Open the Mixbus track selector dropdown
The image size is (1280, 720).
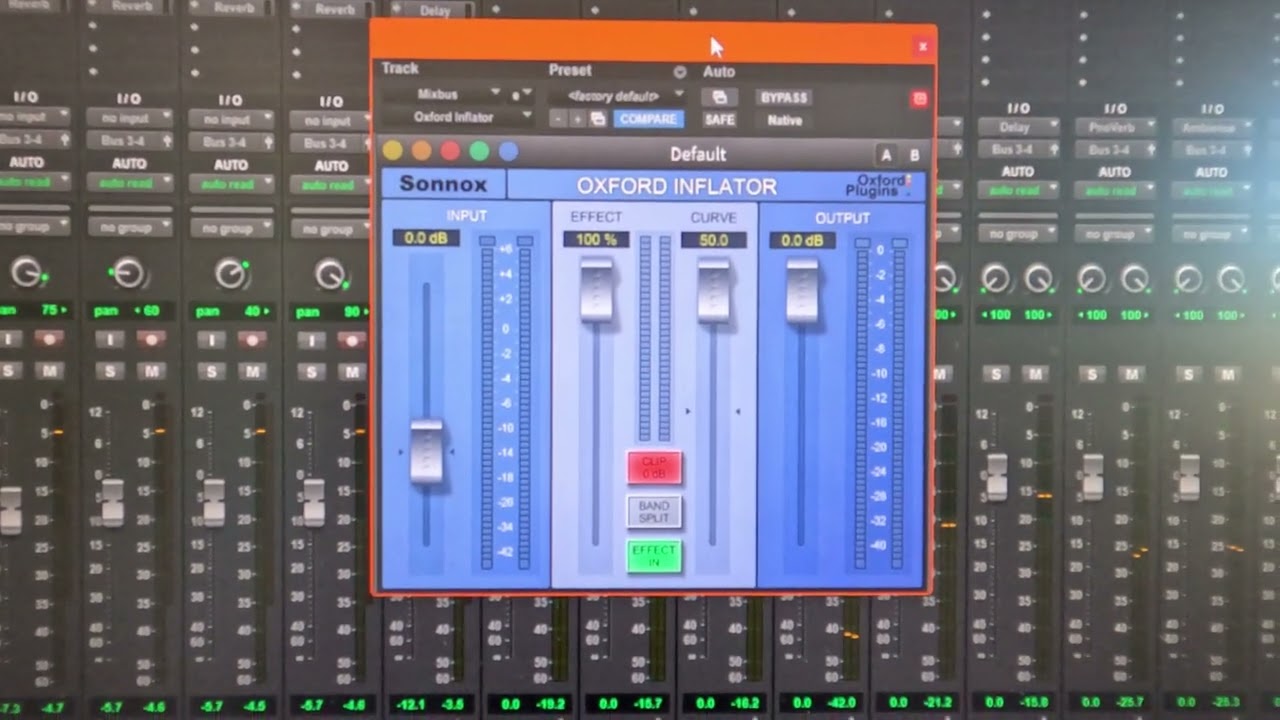point(443,94)
